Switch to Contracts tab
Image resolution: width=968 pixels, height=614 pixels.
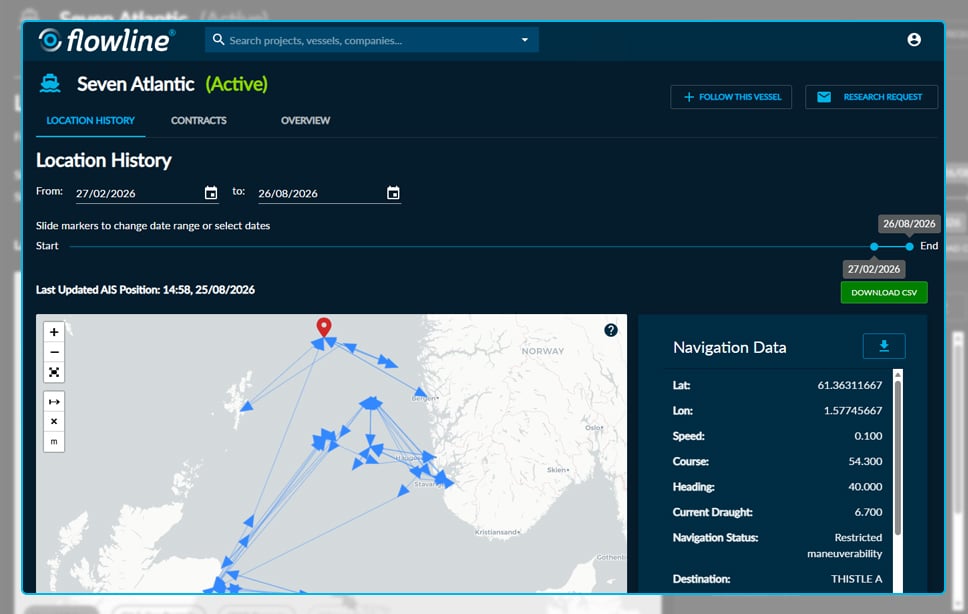(199, 120)
